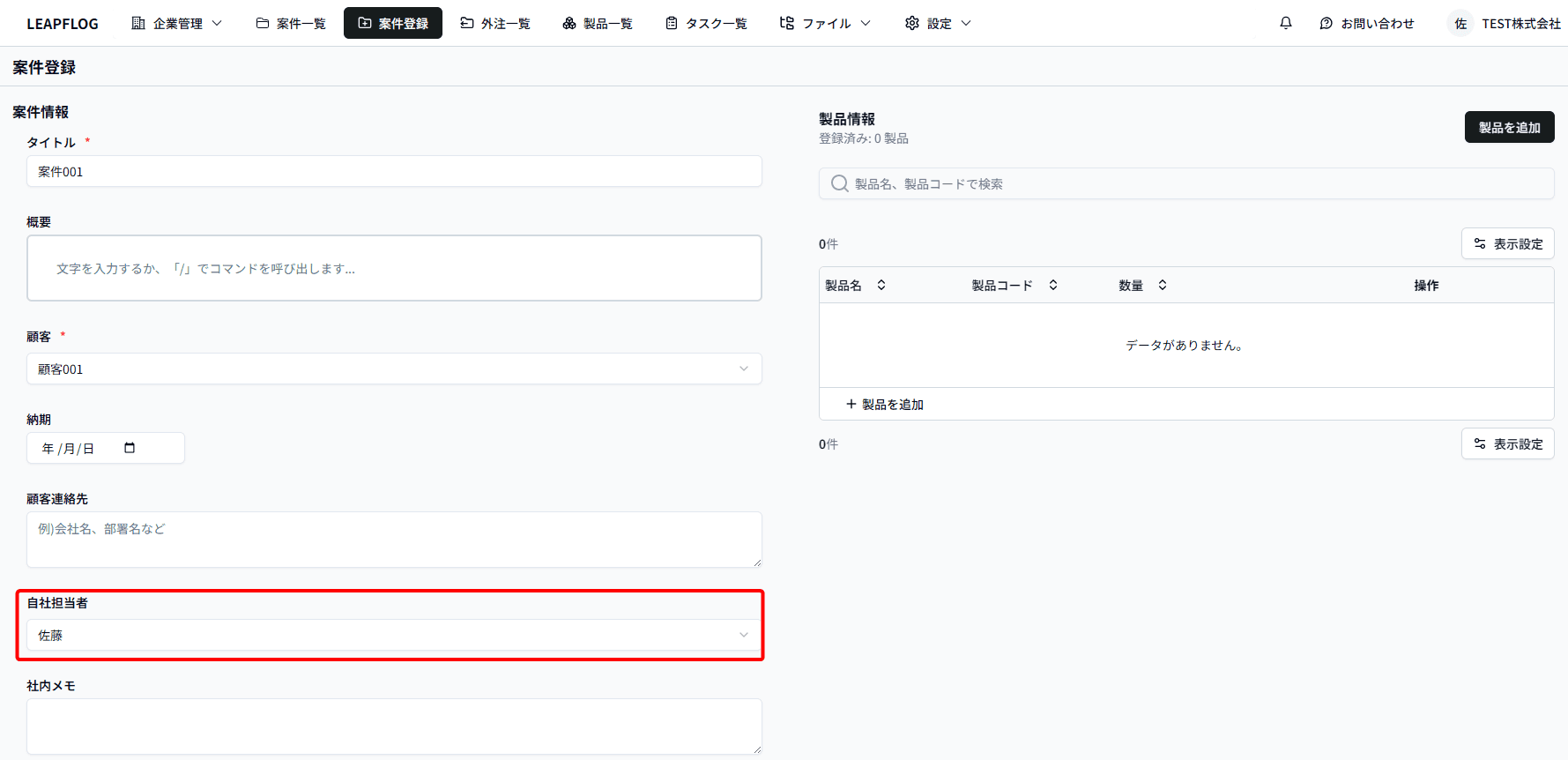1568x760 pixels.
Task: Click the icon beside 外注一覧
Action: 467,23
